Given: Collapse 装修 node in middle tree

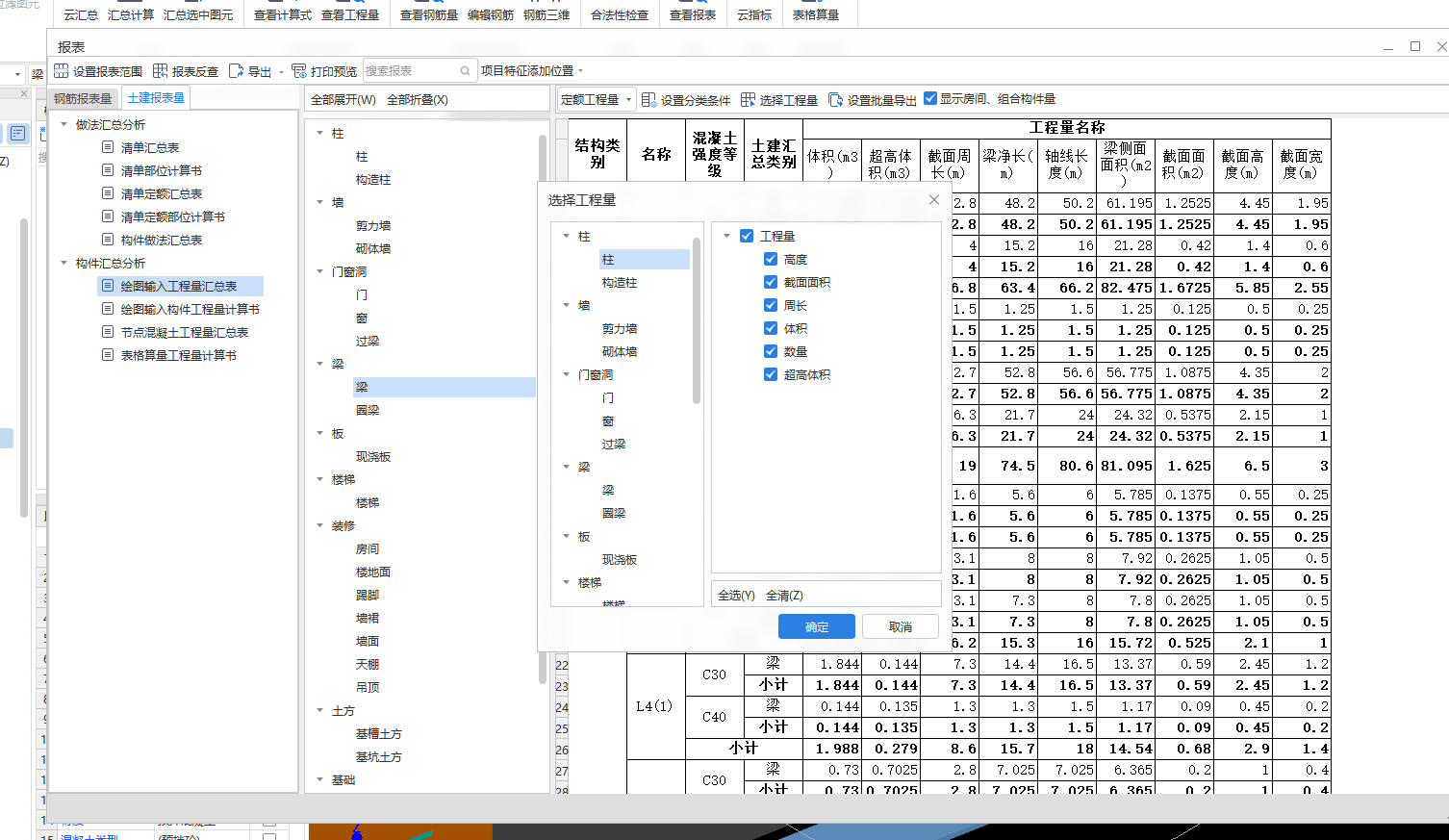Looking at the screenshot, I should point(320,525).
